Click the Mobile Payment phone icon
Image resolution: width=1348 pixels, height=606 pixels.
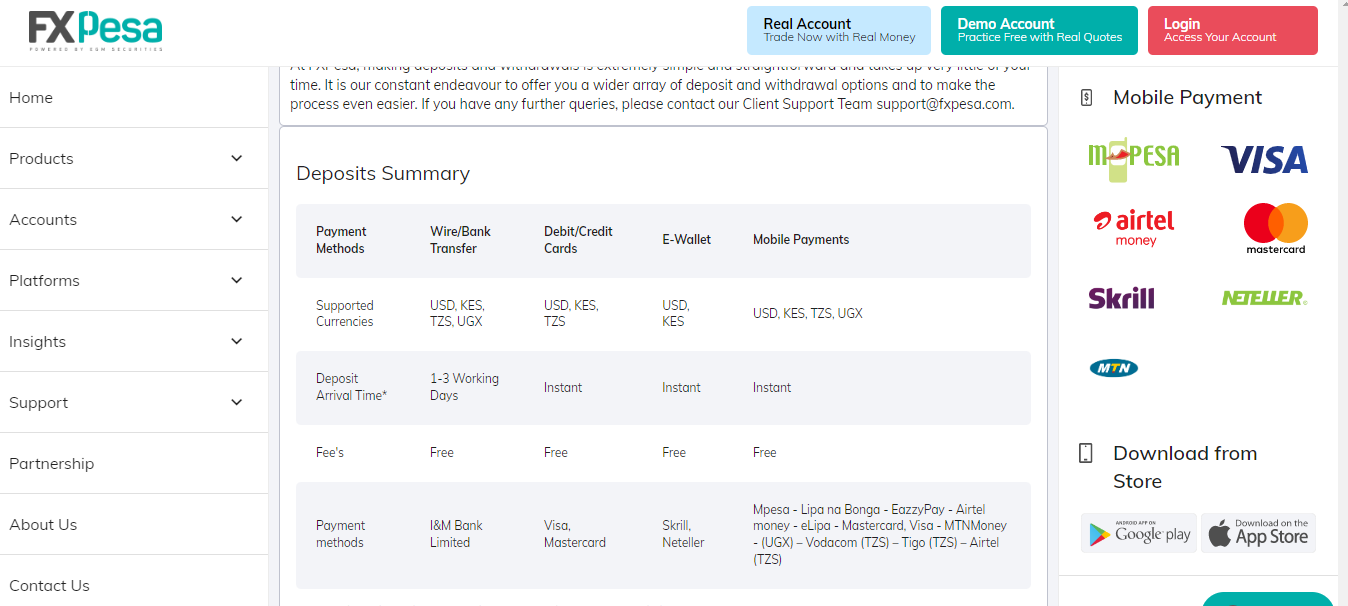click(1086, 97)
